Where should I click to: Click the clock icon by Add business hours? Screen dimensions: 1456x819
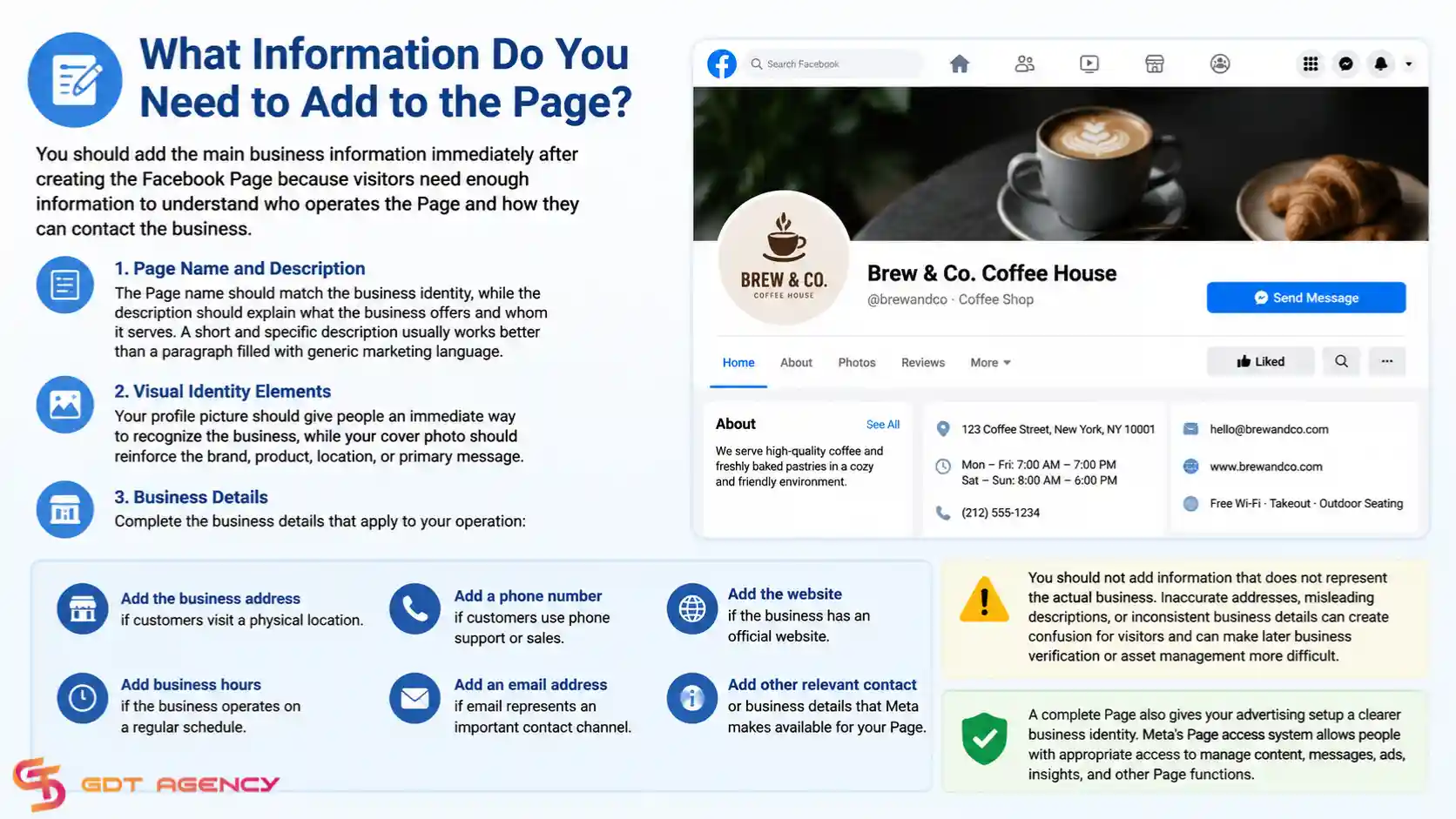tap(83, 698)
